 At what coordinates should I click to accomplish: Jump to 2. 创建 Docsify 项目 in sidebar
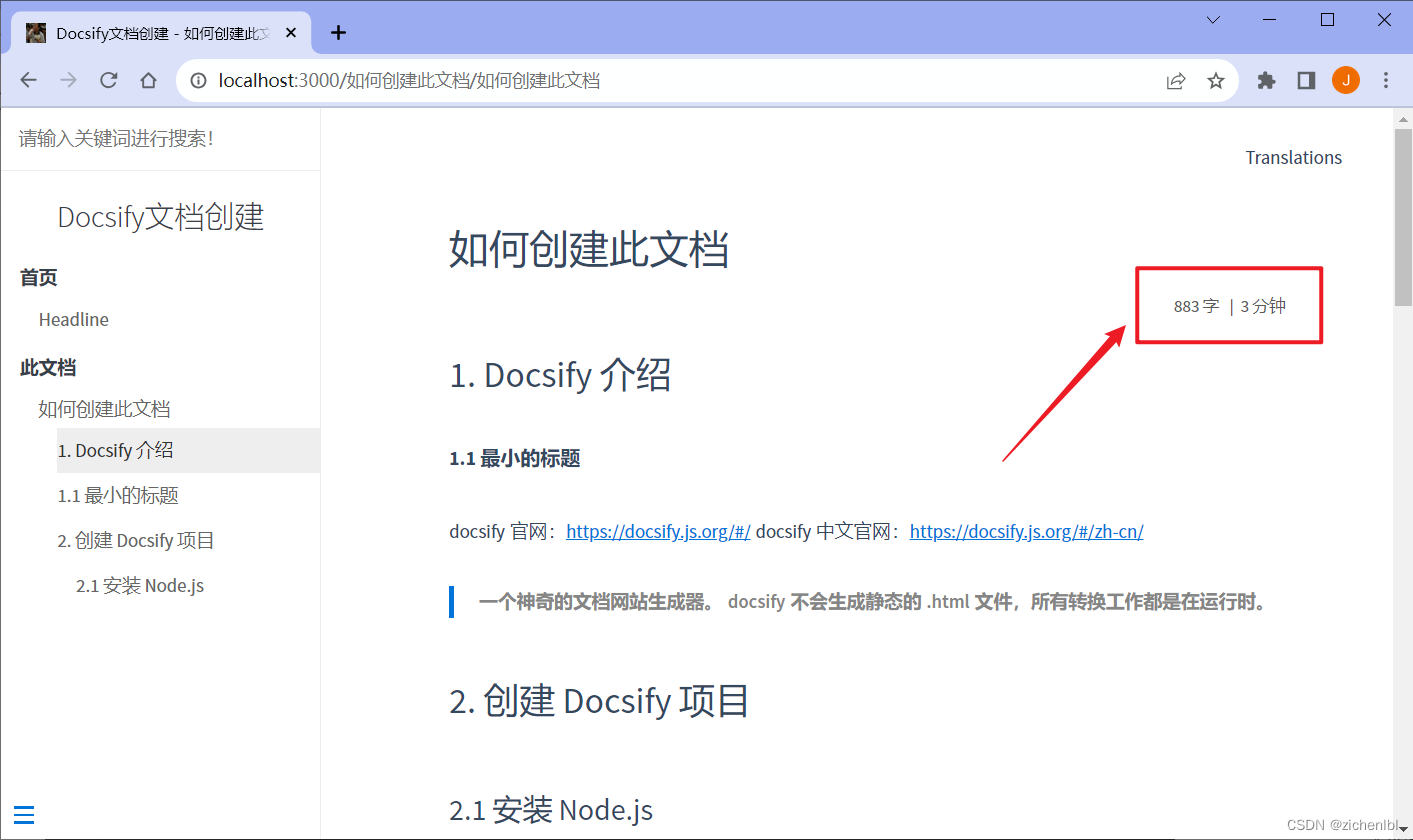(x=136, y=541)
